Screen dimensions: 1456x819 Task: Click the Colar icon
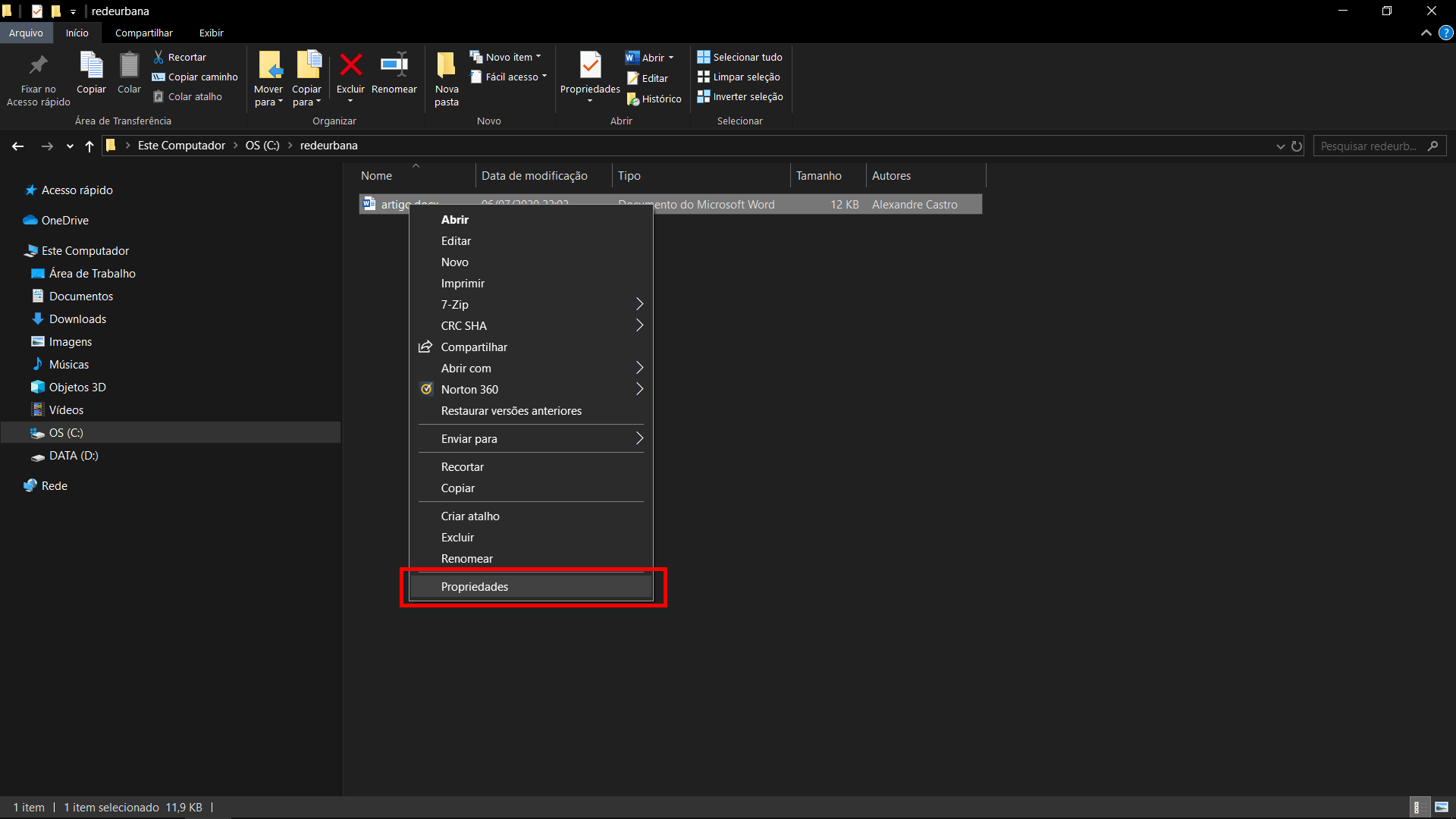[x=129, y=74]
